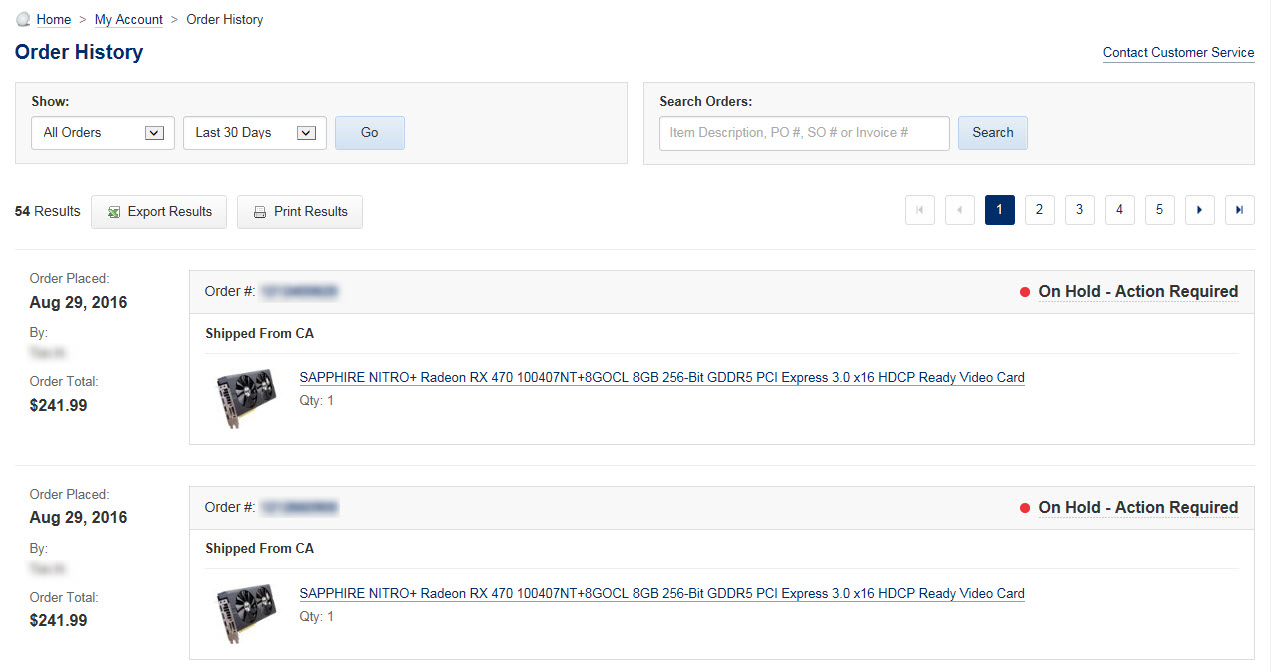The image size is (1271, 672).
Task: Go to next page arrow
Action: coord(1200,210)
